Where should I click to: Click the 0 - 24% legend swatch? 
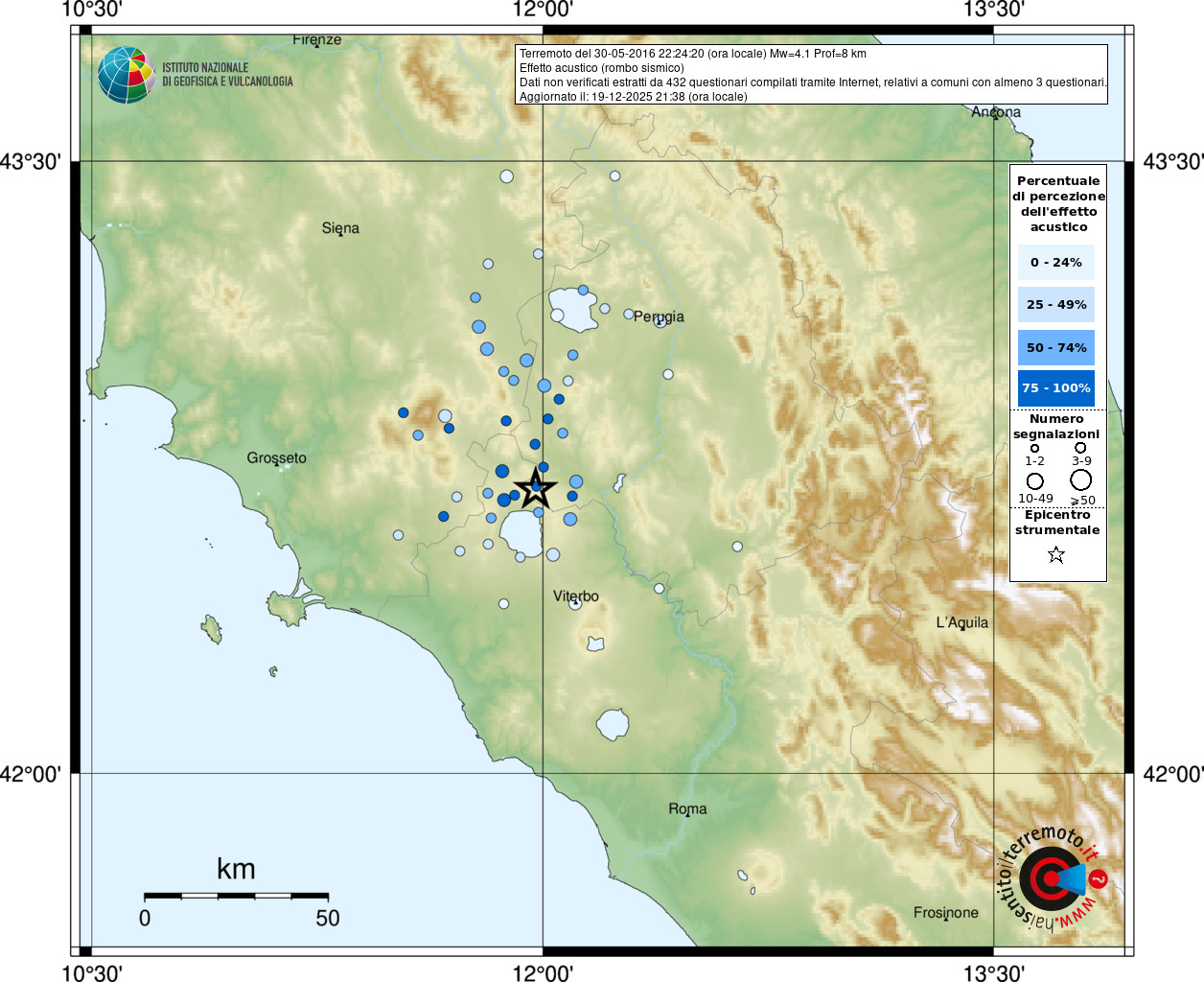pyautogui.click(x=1056, y=262)
